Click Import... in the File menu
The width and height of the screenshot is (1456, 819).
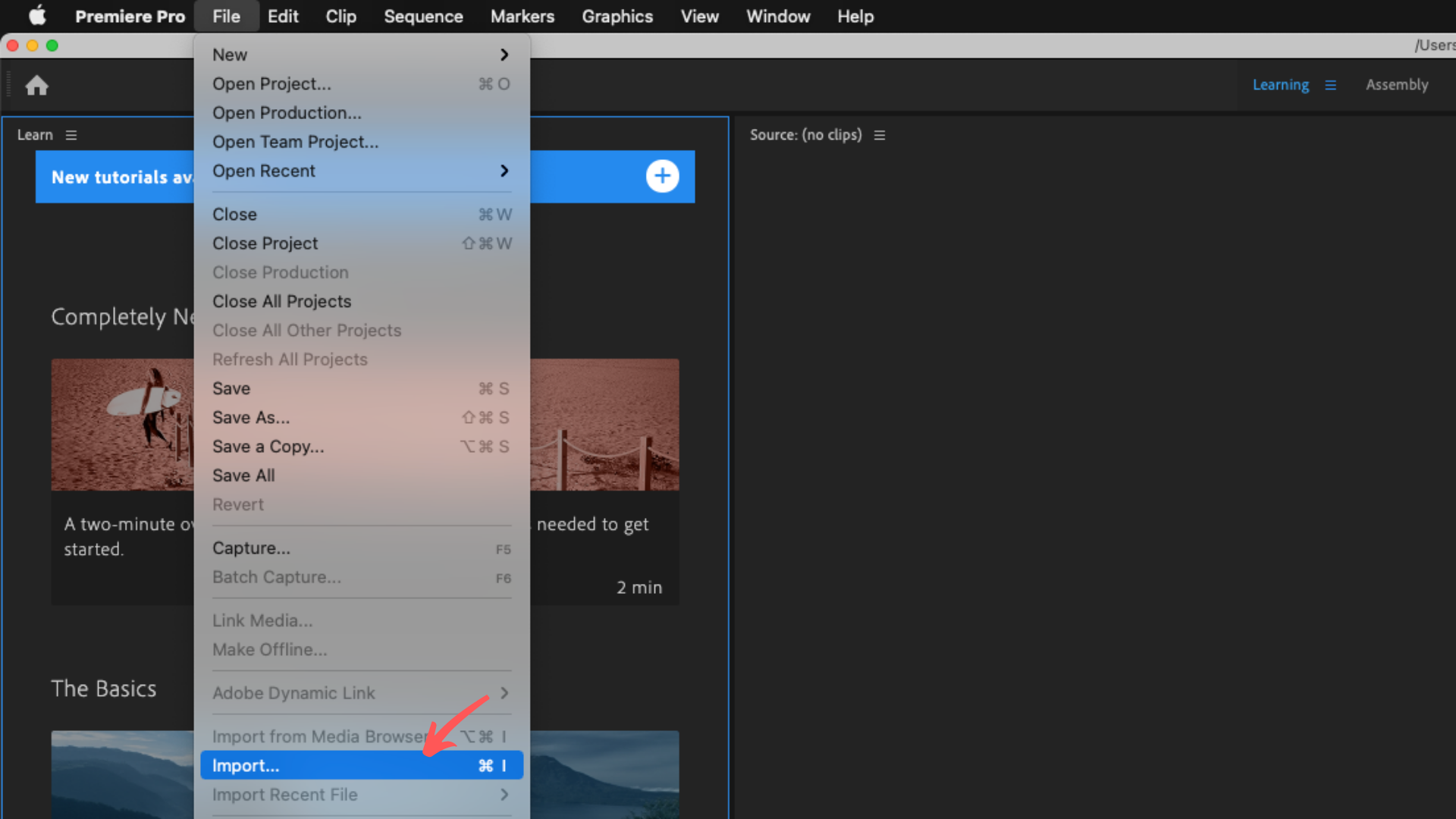point(362,765)
